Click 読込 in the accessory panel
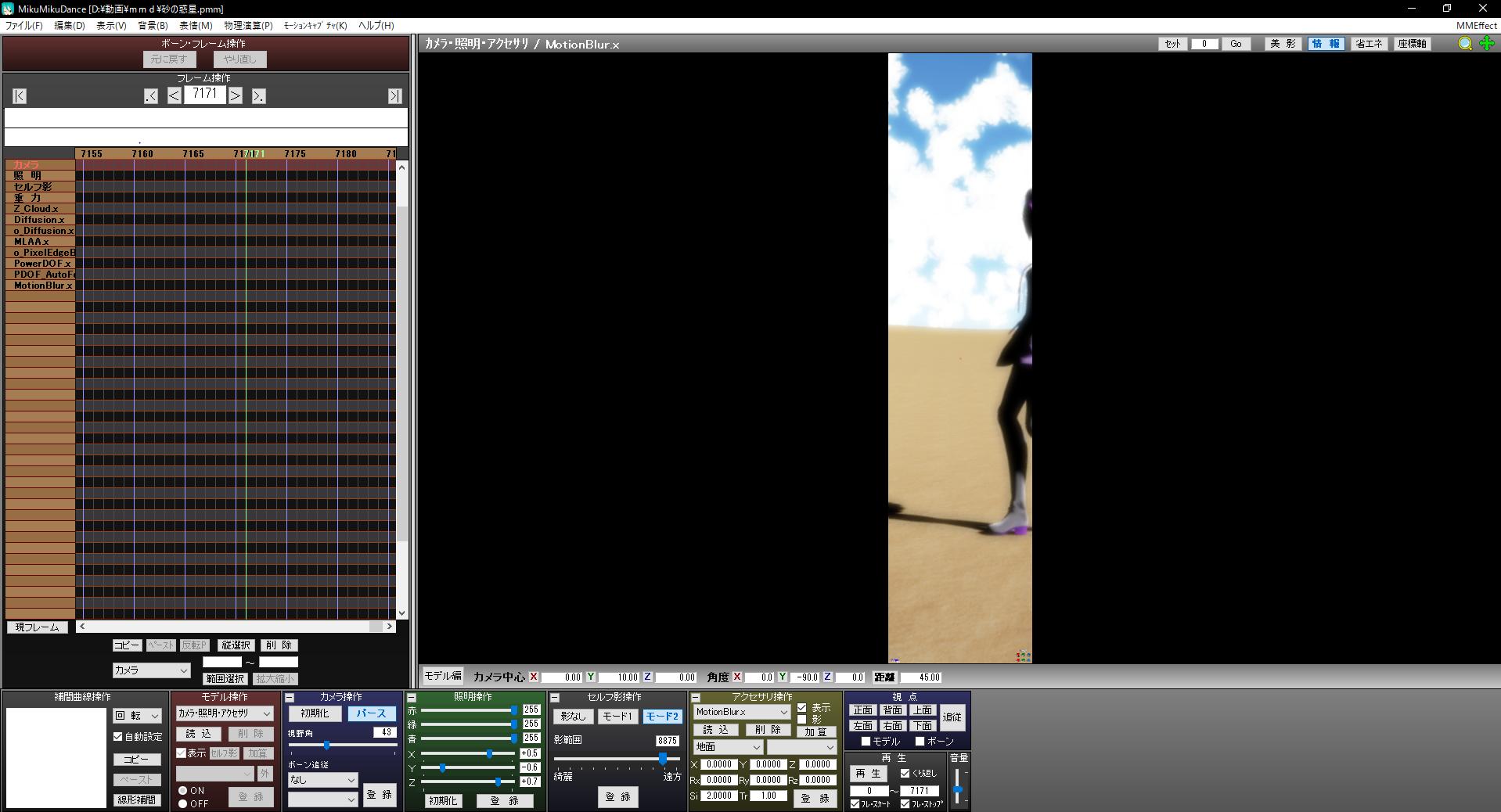This screenshot has height=812, width=1501. click(715, 730)
